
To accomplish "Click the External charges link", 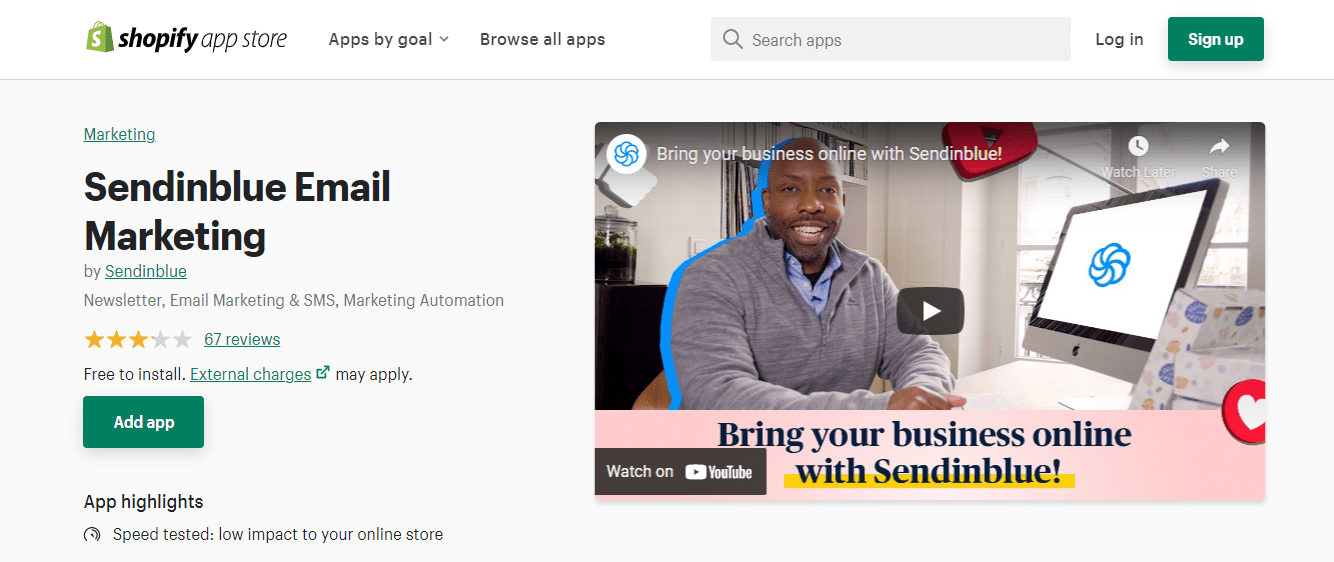I will [x=250, y=374].
